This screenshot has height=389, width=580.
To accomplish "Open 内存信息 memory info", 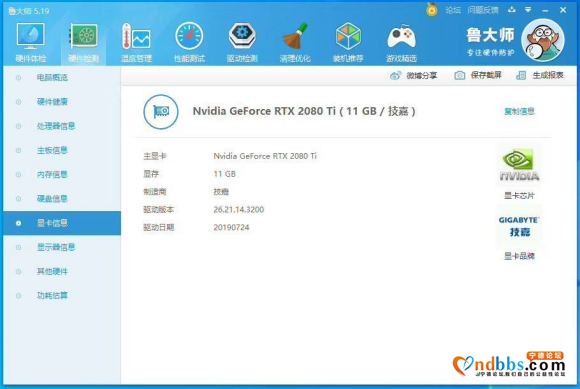I will click(52, 174).
